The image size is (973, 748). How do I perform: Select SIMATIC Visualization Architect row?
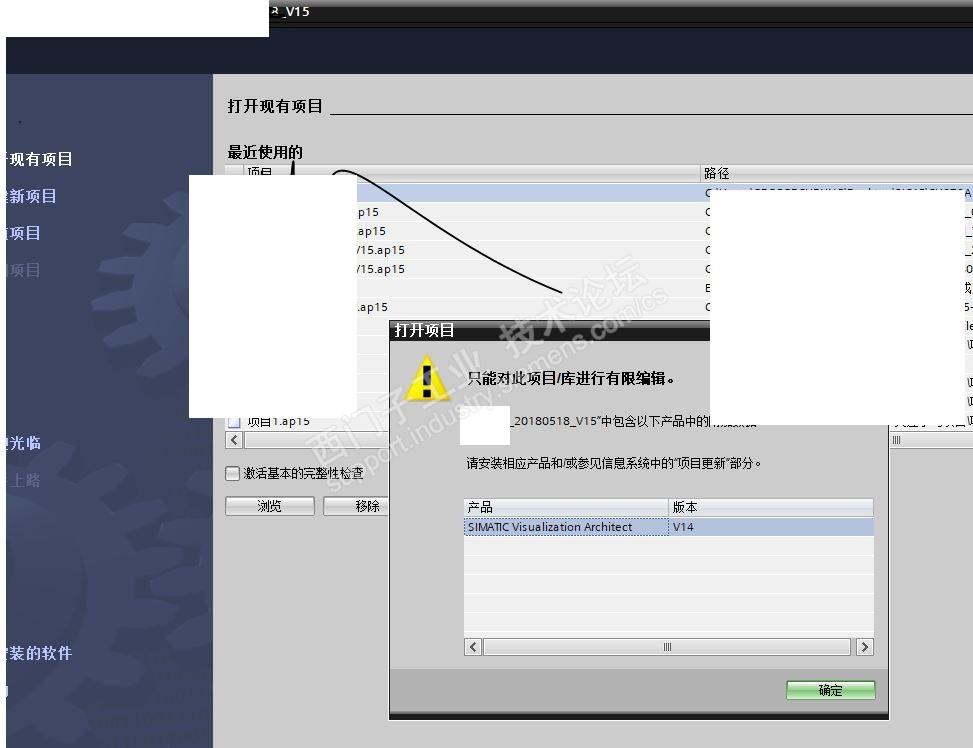coord(668,526)
